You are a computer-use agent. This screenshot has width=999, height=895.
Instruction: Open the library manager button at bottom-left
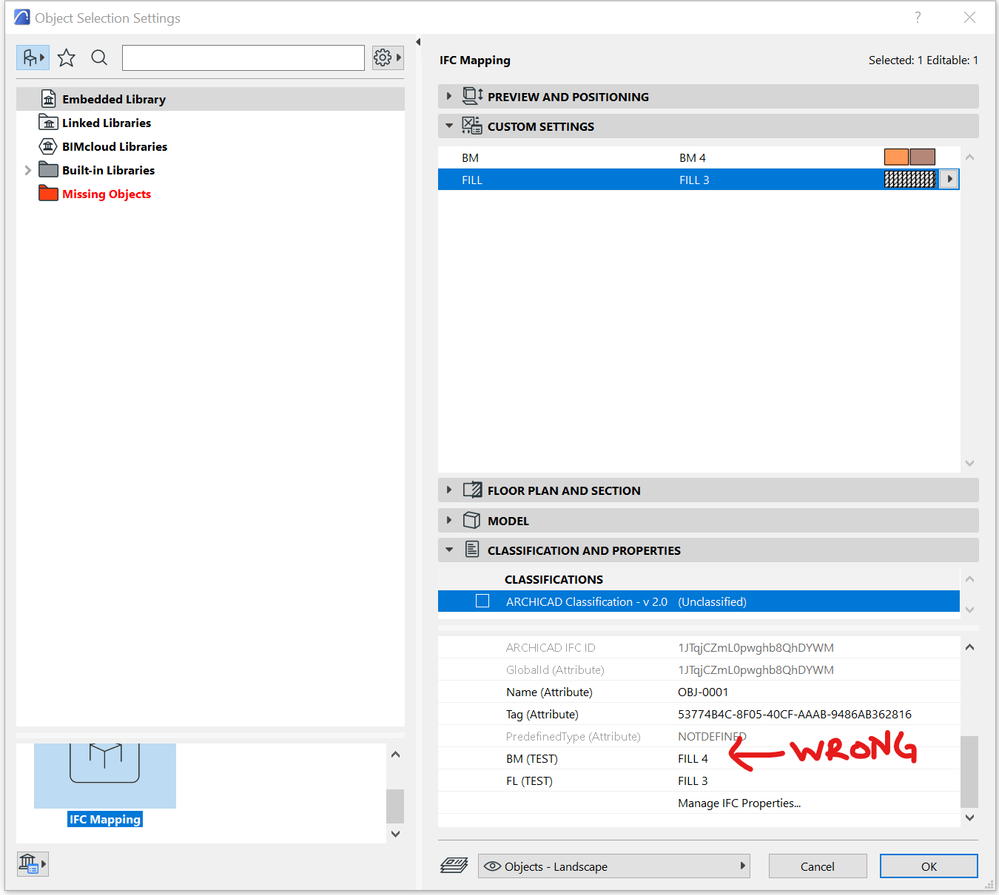pyautogui.click(x=32, y=864)
